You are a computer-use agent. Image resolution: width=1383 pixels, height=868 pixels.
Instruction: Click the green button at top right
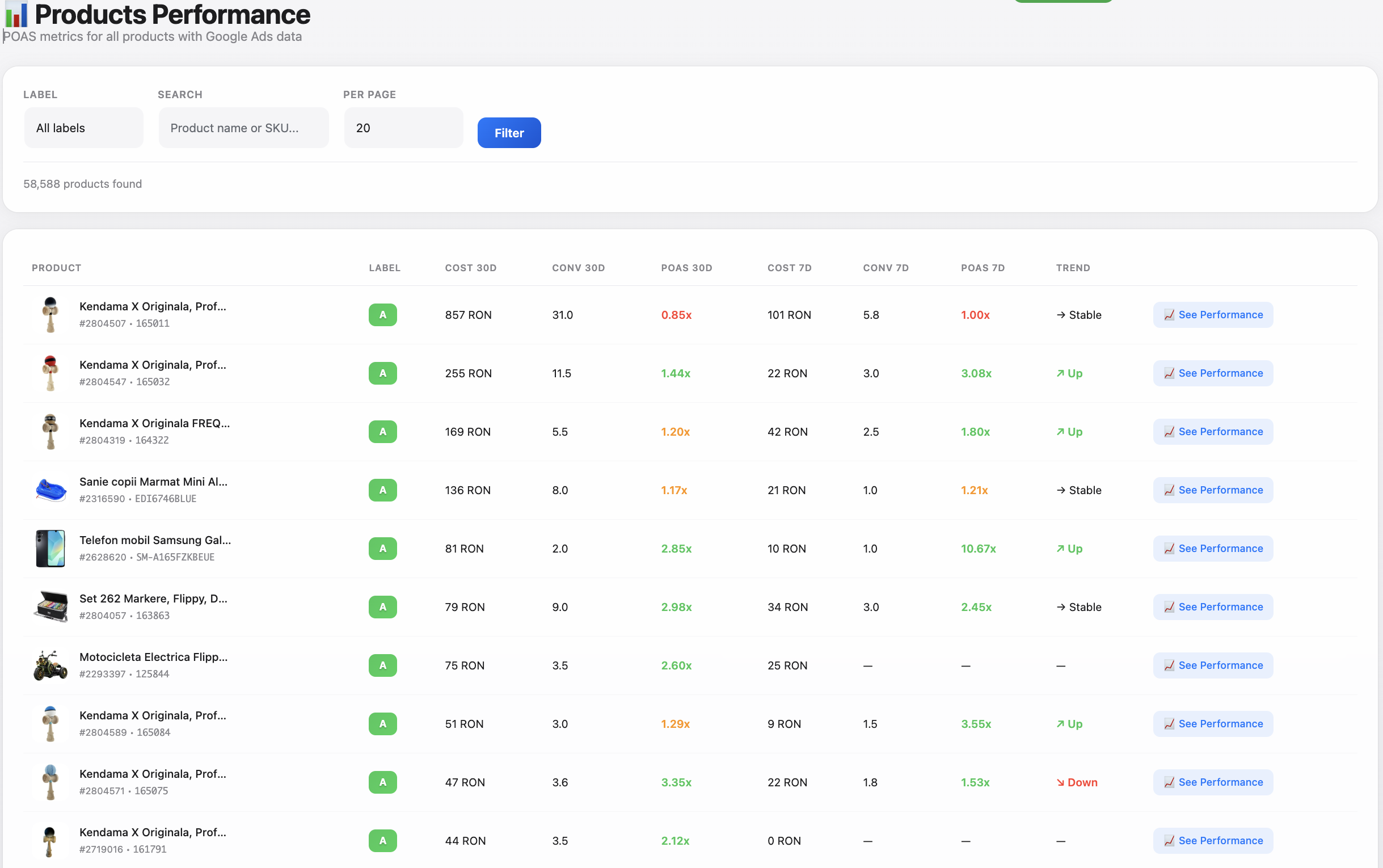pos(1065,2)
